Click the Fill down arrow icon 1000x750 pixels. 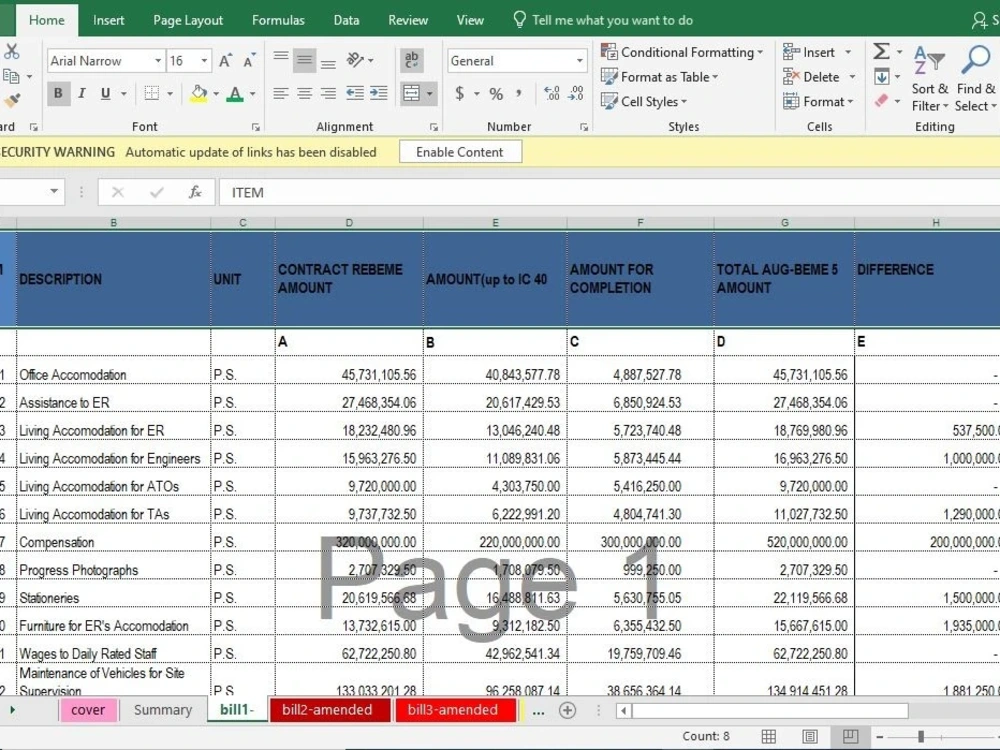(x=881, y=77)
